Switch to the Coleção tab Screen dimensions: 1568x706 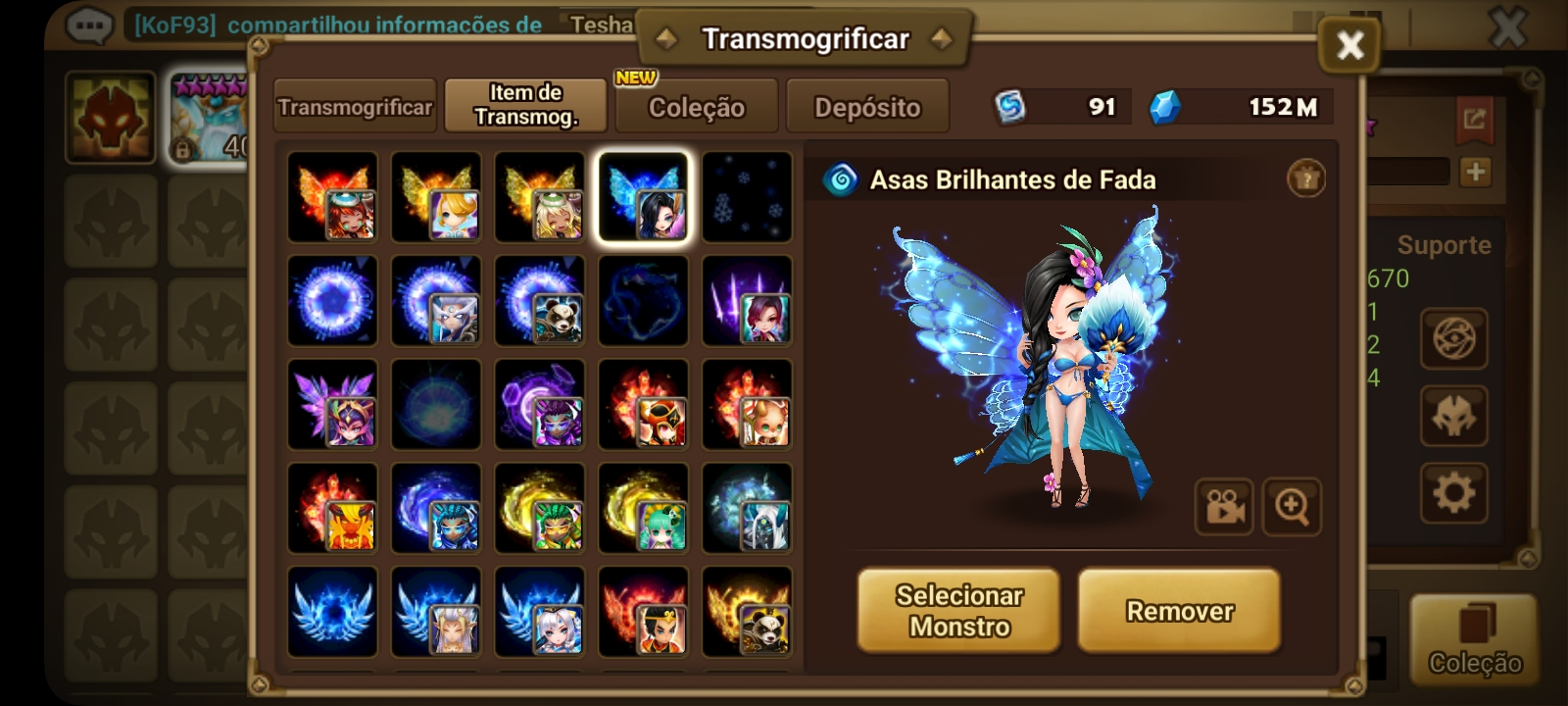tap(697, 106)
